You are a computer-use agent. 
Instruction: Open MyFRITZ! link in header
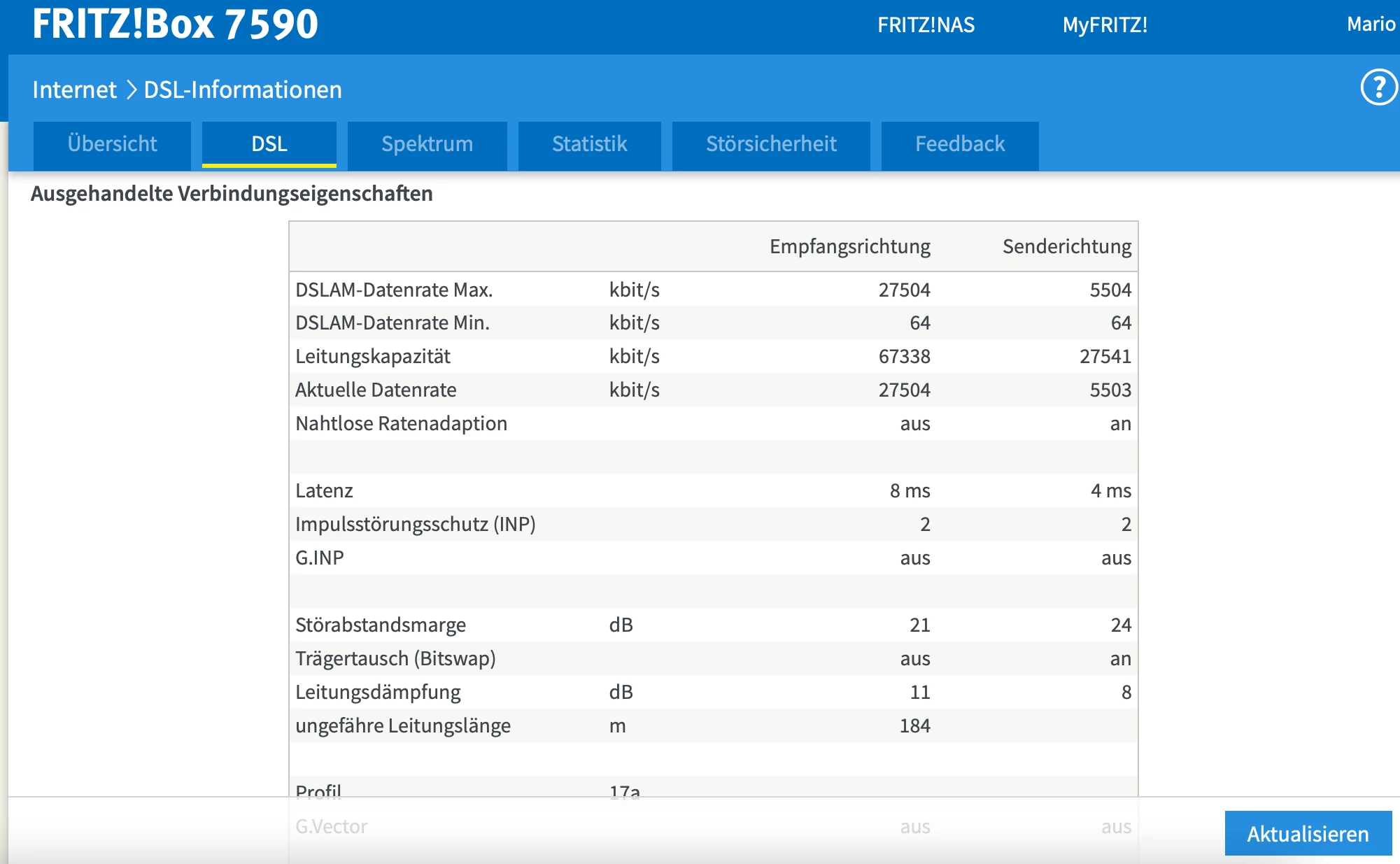[1105, 25]
